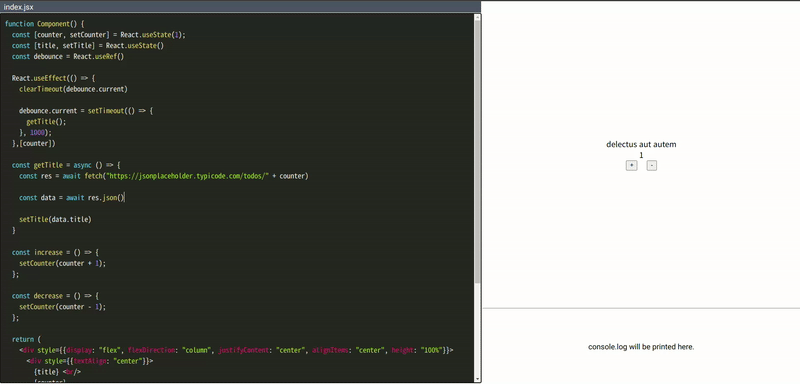Select the index.jsx file tab

point(18,7)
